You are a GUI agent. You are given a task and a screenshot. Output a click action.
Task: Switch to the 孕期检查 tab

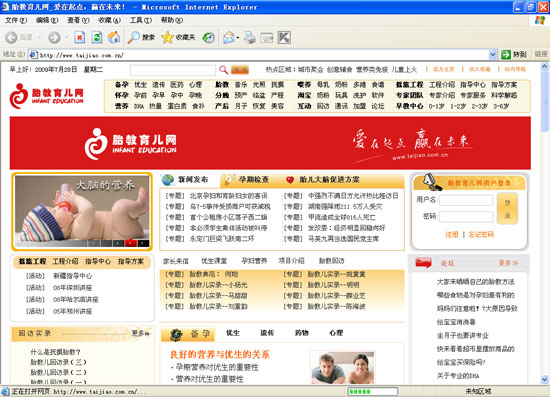click(254, 180)
